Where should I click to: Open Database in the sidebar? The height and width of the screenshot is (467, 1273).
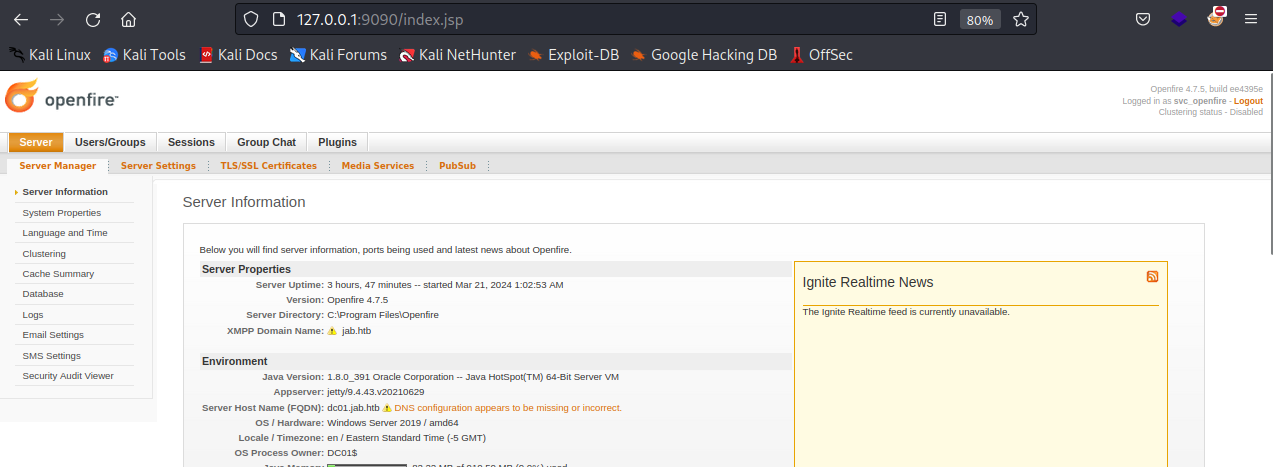pyautogui.click(x=43, y=294)
